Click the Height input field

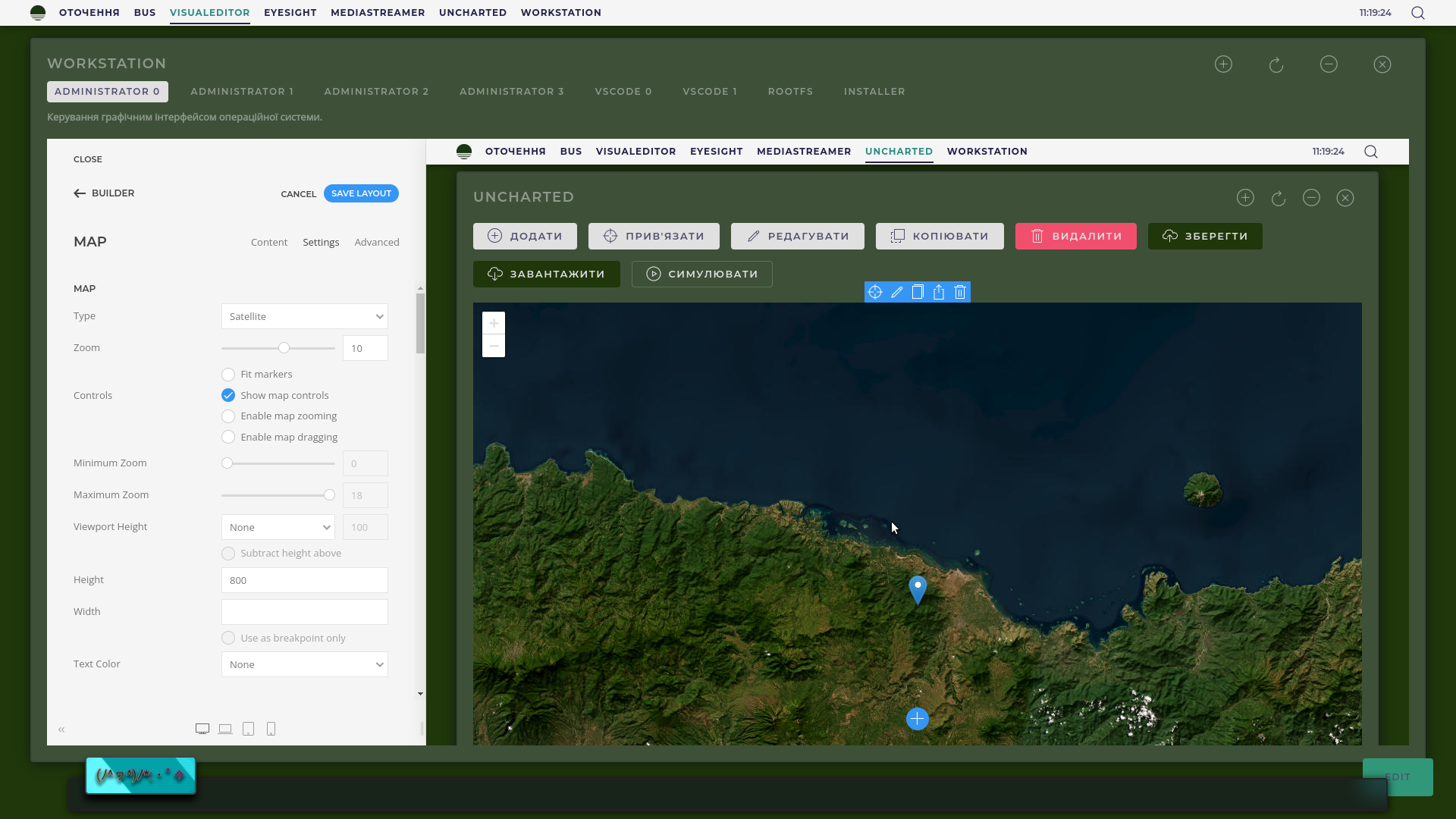click(x=304, y=580)
